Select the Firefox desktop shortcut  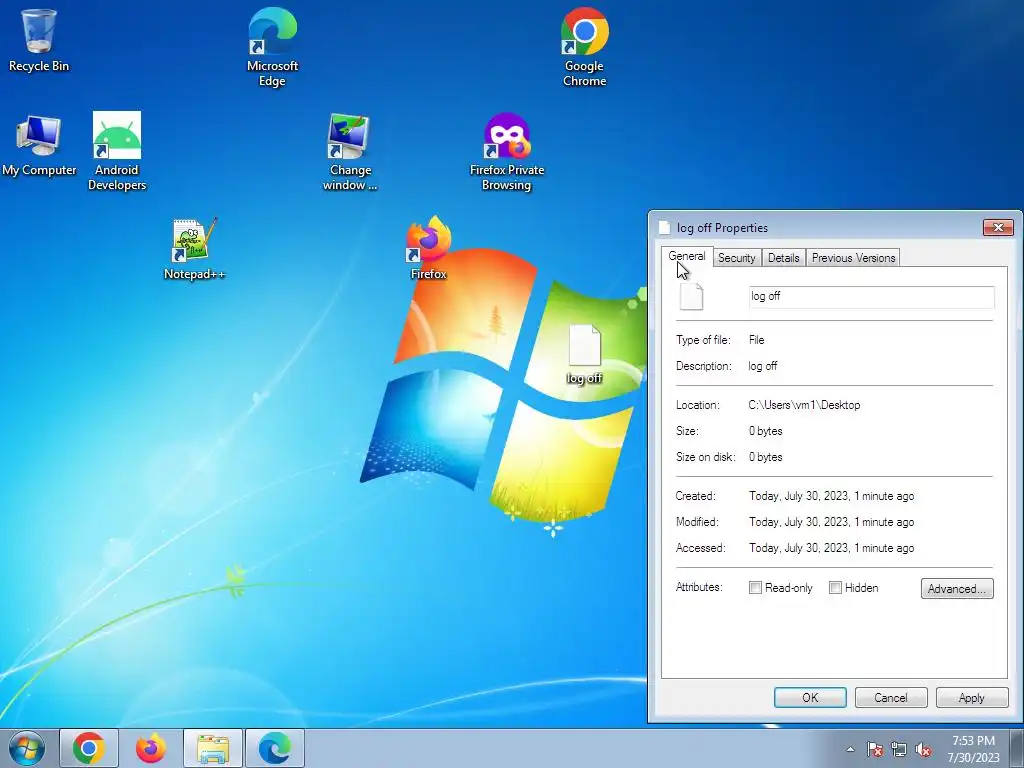(x=428, y=248)
